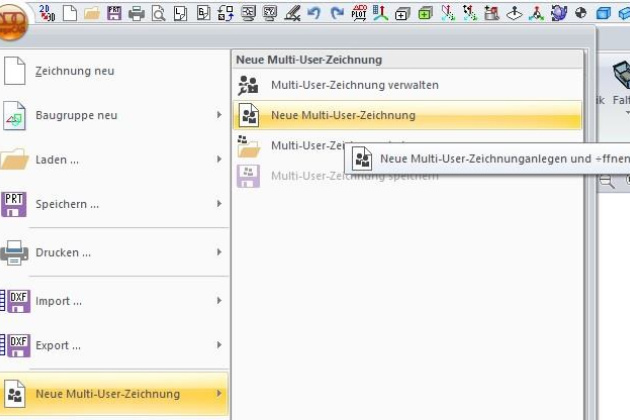Click the redo arrow icon

(x=336, y=13)
